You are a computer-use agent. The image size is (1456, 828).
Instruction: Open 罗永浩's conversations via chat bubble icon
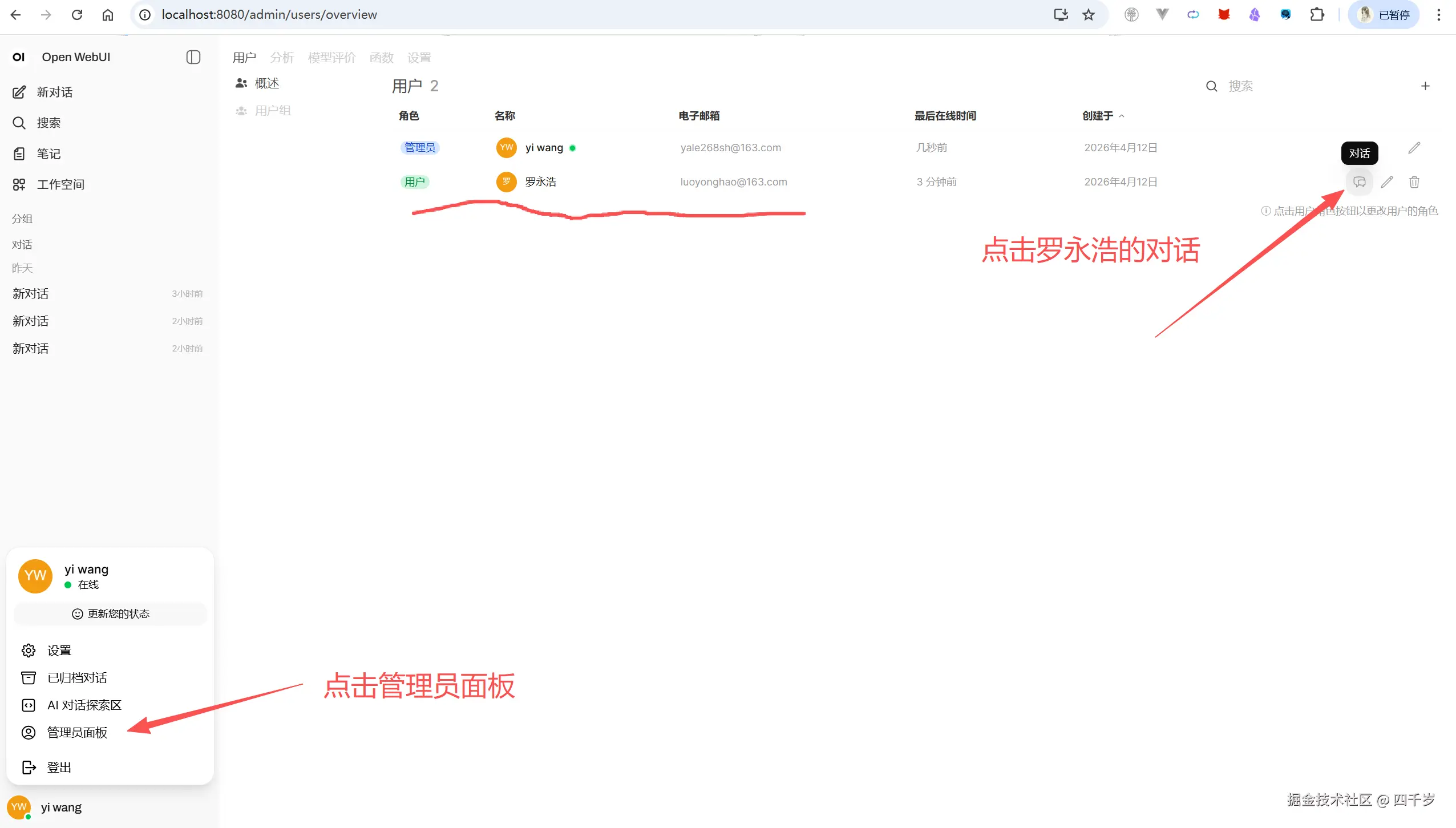click(1361, 181)
